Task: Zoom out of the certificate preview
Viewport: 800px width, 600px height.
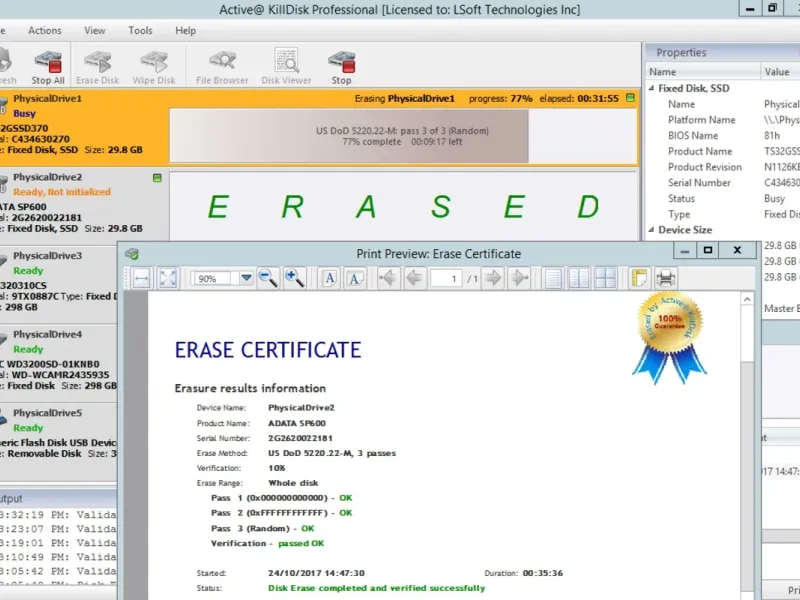Action: 268,278
